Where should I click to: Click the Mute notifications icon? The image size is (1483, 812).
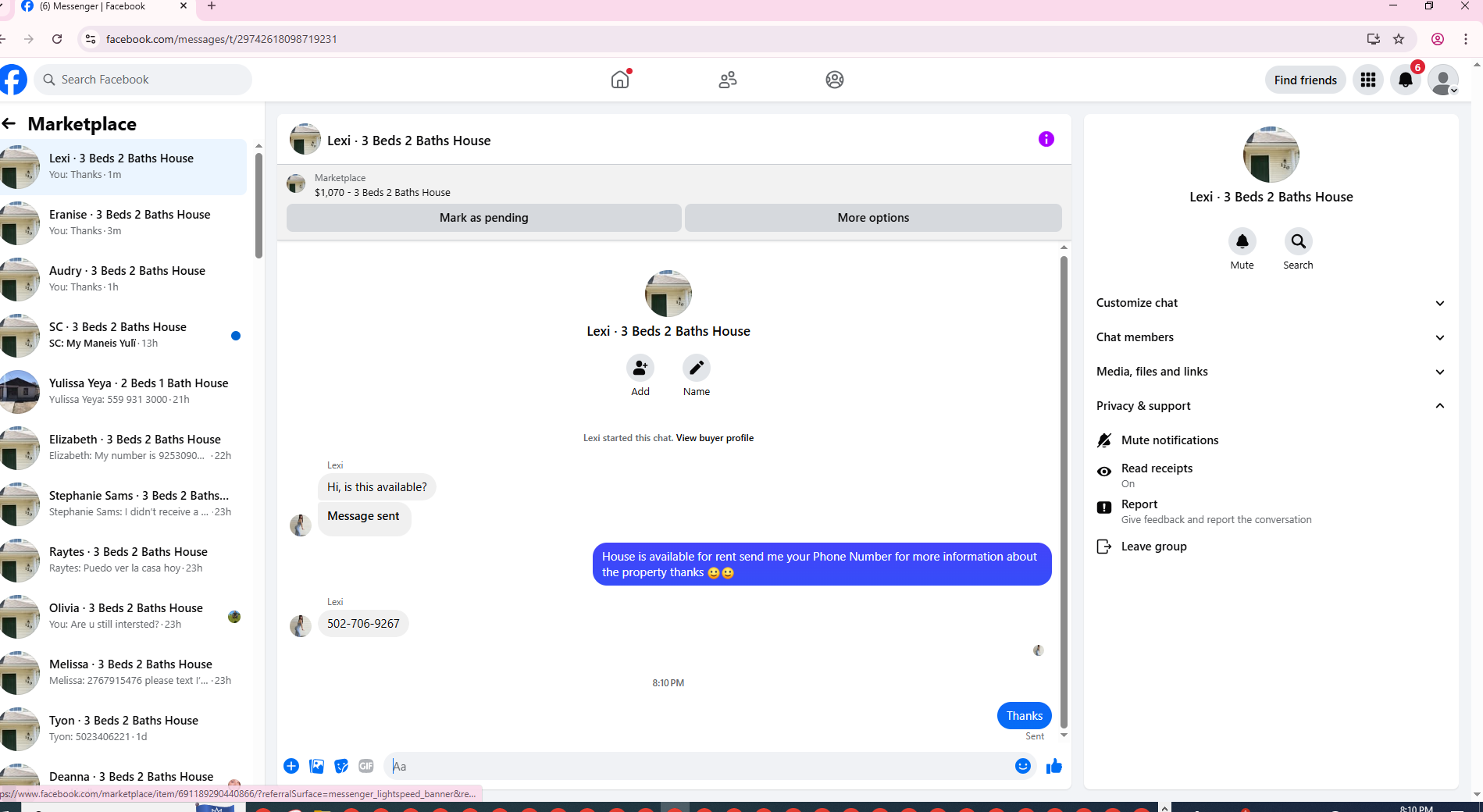pyautogui.click(x=1104, y=440)
